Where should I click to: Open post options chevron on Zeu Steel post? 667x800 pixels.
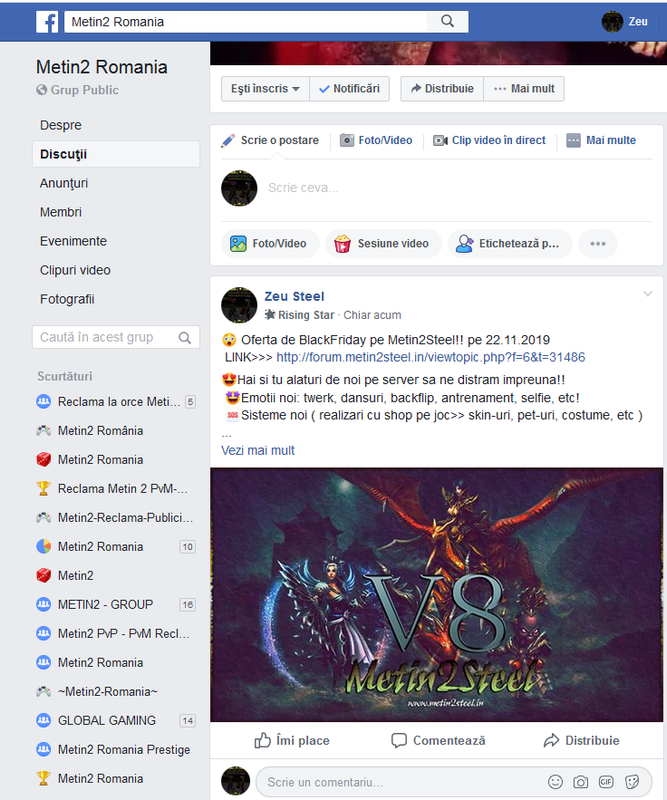[648, 294]
